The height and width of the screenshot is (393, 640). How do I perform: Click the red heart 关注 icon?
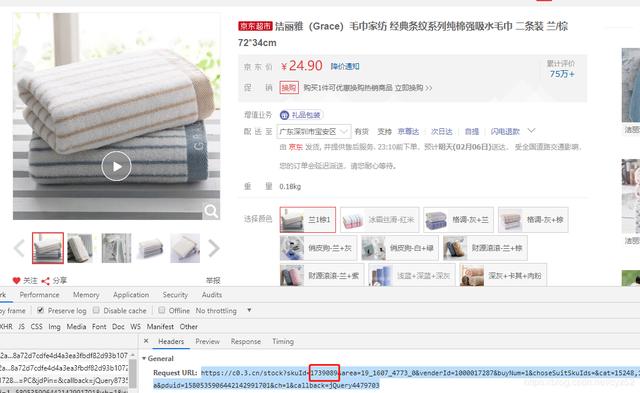click(x=16, y=281)
